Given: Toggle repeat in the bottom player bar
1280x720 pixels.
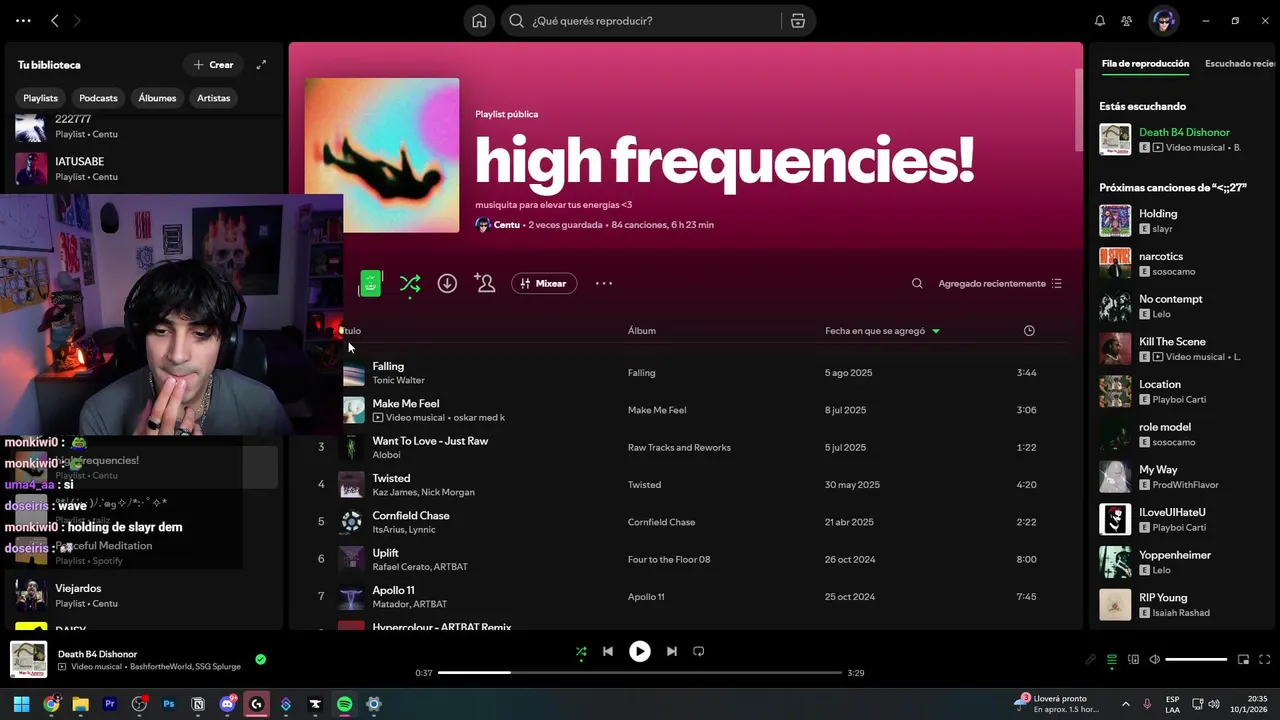Looking at the screenshot, I should 699,651.
